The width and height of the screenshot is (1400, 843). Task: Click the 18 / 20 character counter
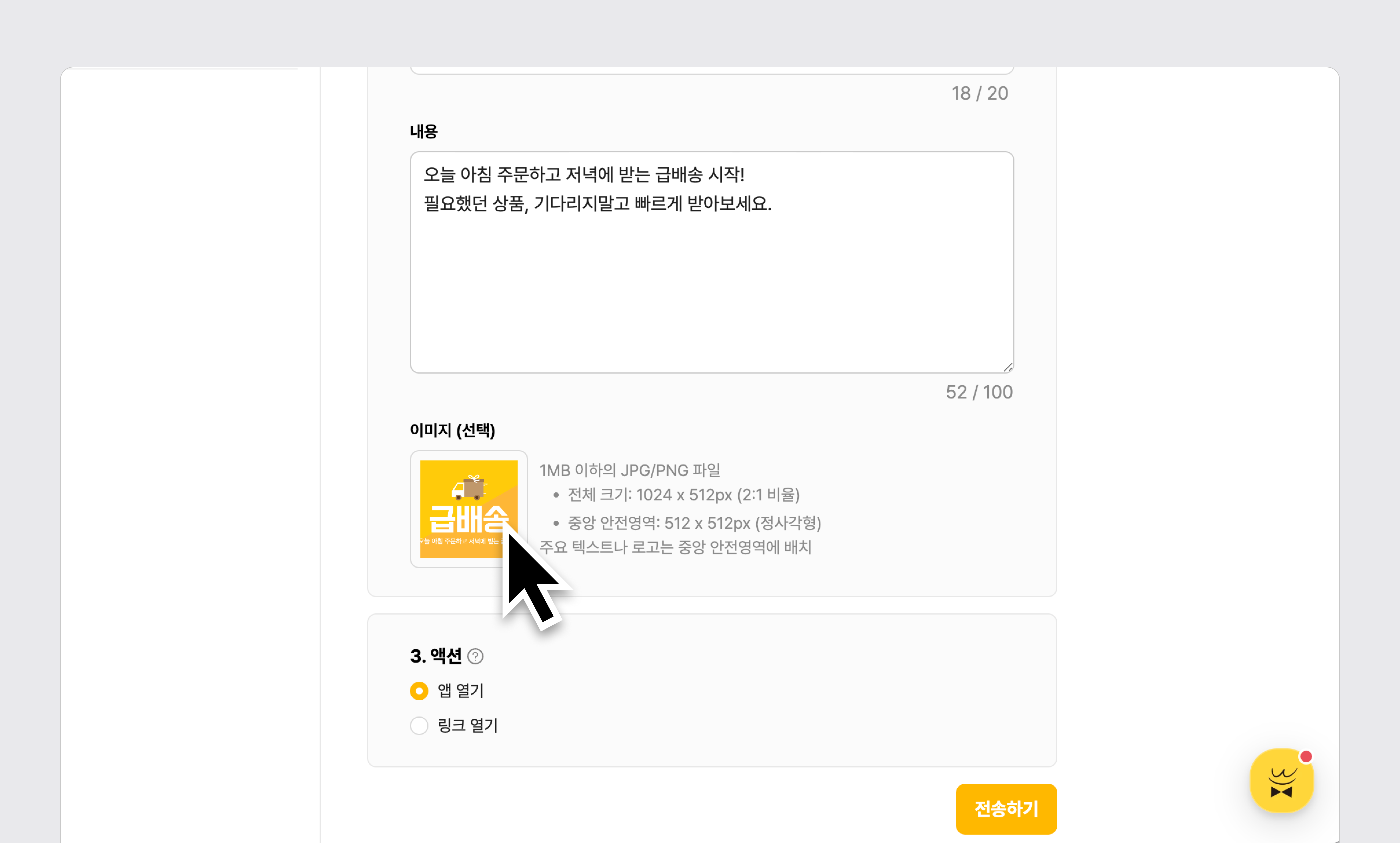tap(979, 93)
